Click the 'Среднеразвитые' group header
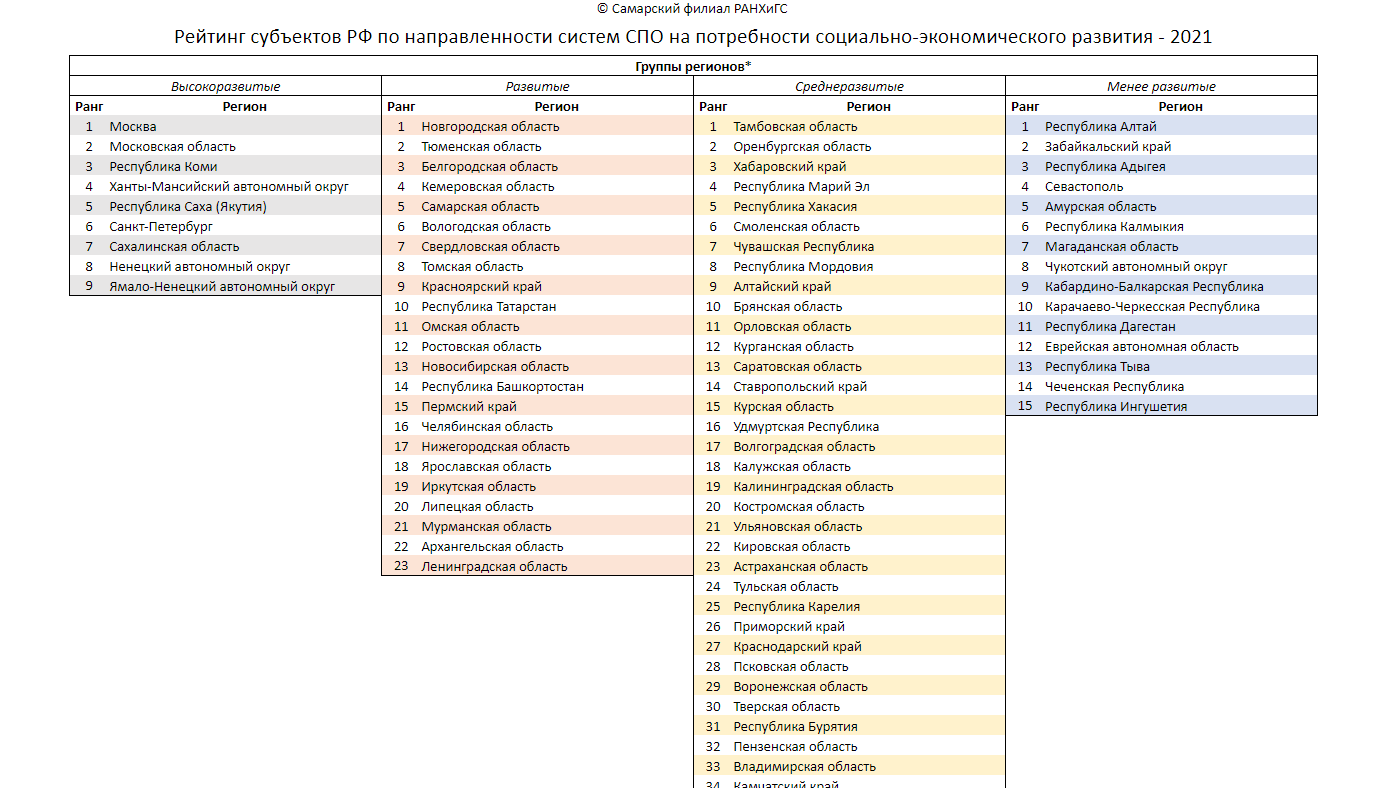 (x=849, y=87)
